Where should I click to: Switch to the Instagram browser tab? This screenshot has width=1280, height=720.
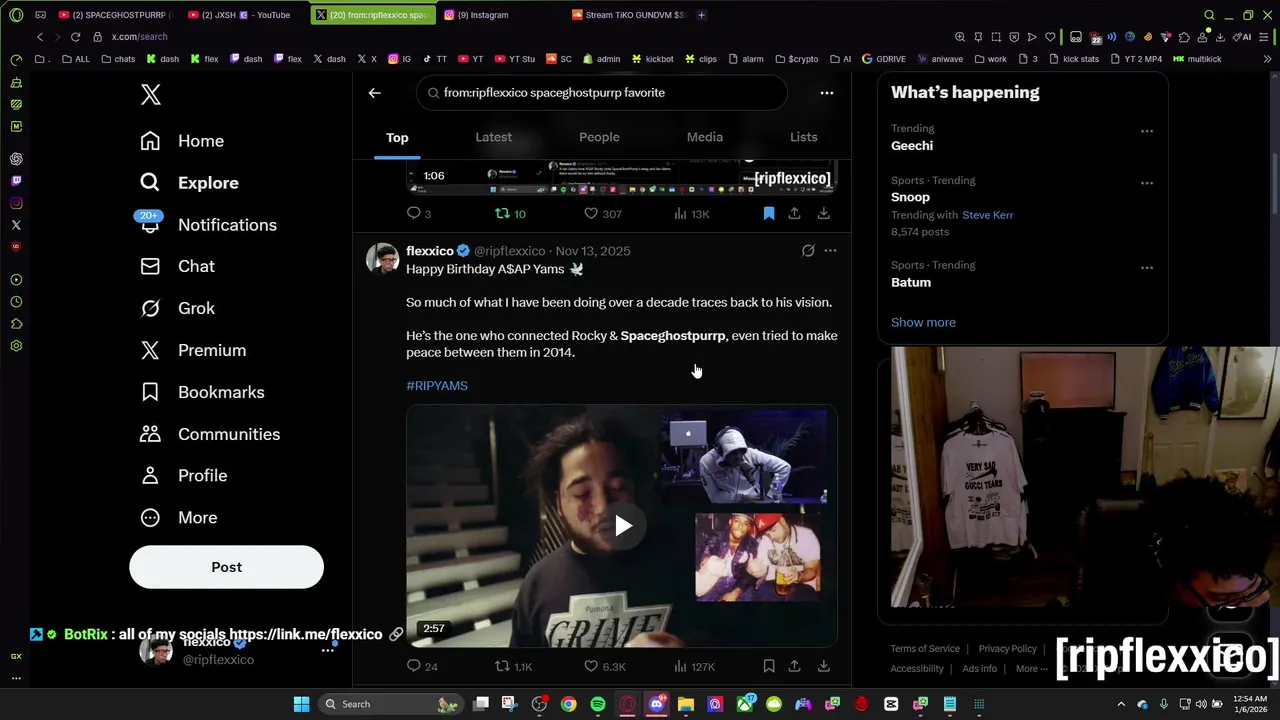pyautogui.click(x=482, y=15)
